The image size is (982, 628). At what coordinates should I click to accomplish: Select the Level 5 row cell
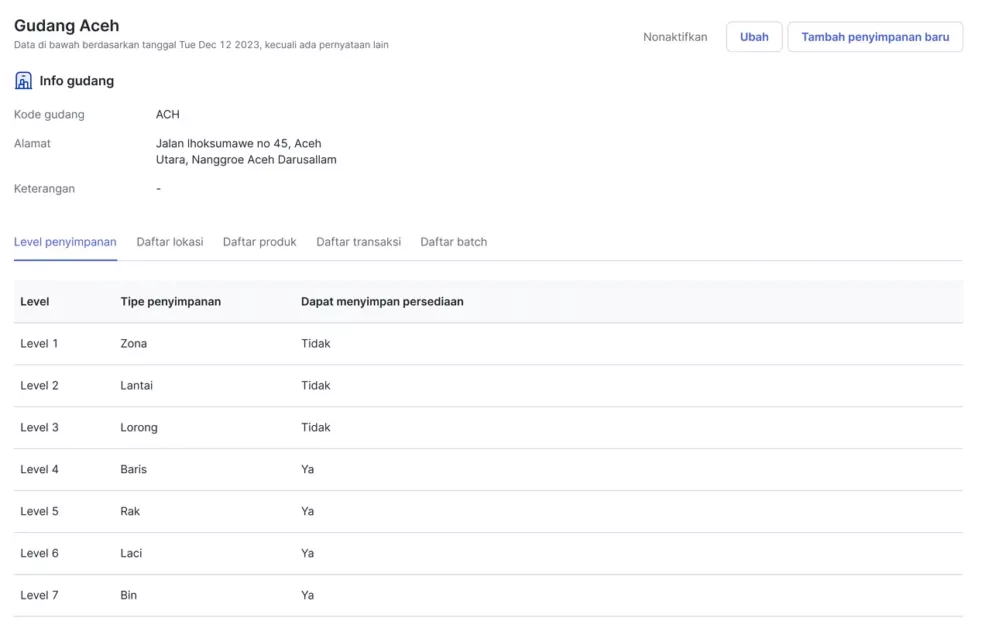click(x=39, y=512)
